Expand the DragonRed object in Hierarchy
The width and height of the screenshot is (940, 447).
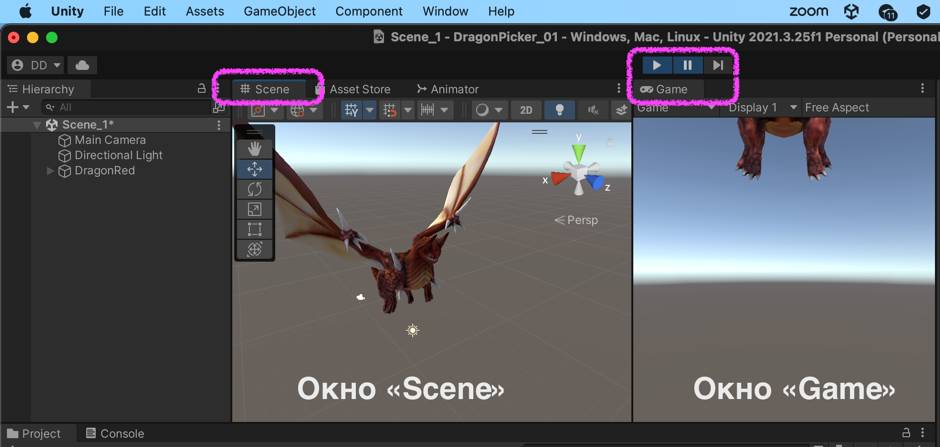51,171
